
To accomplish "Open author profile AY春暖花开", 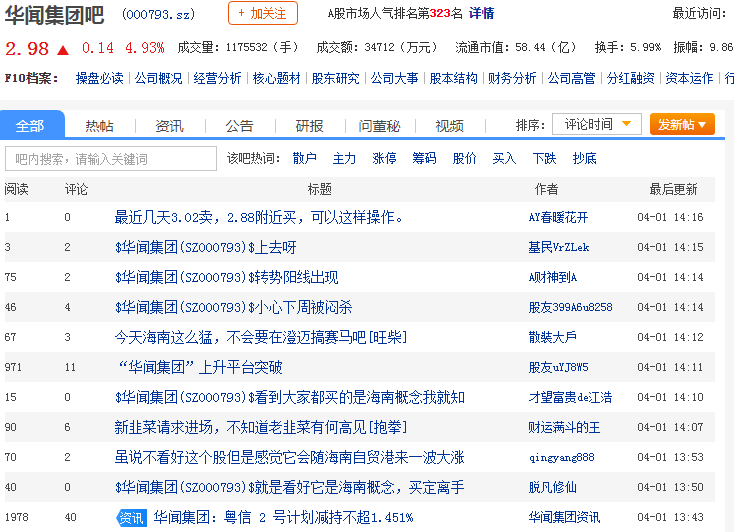I will [x=558, y=217].
